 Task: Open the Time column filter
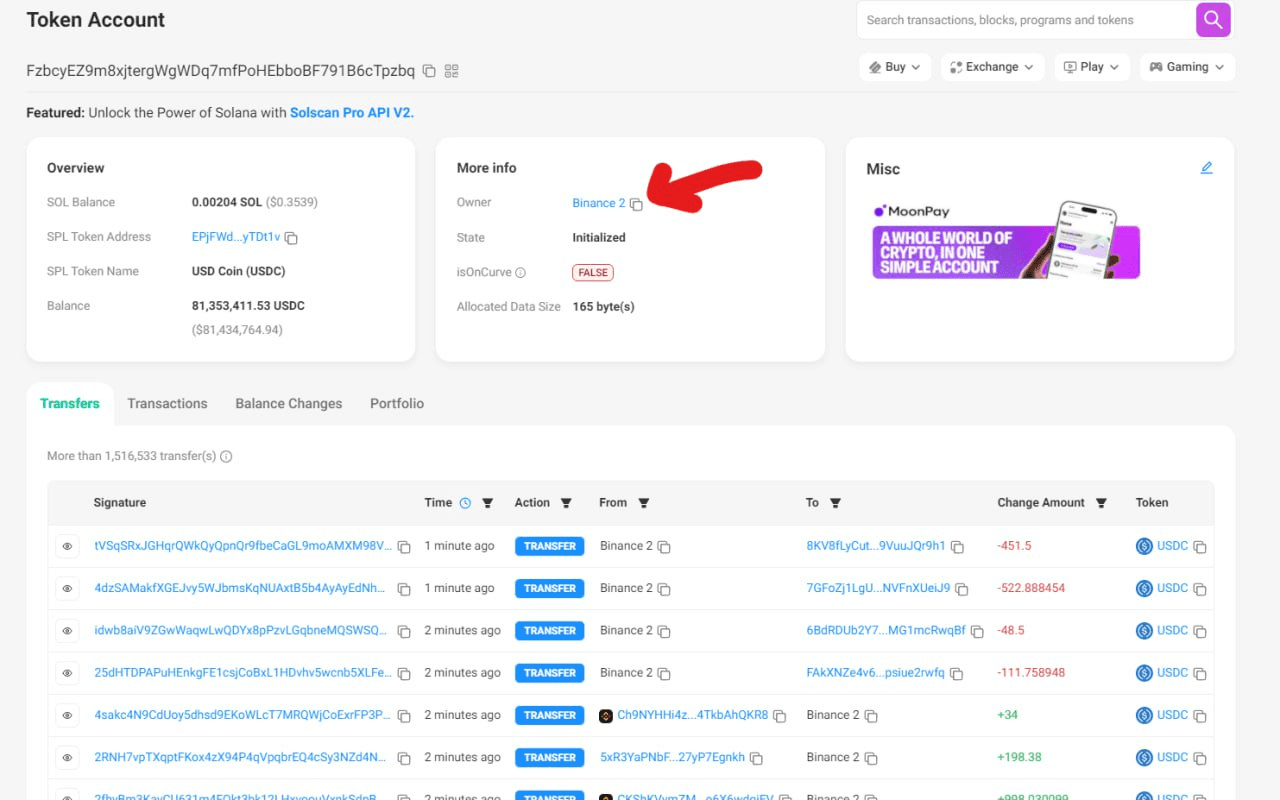click(x=488, y=503)
